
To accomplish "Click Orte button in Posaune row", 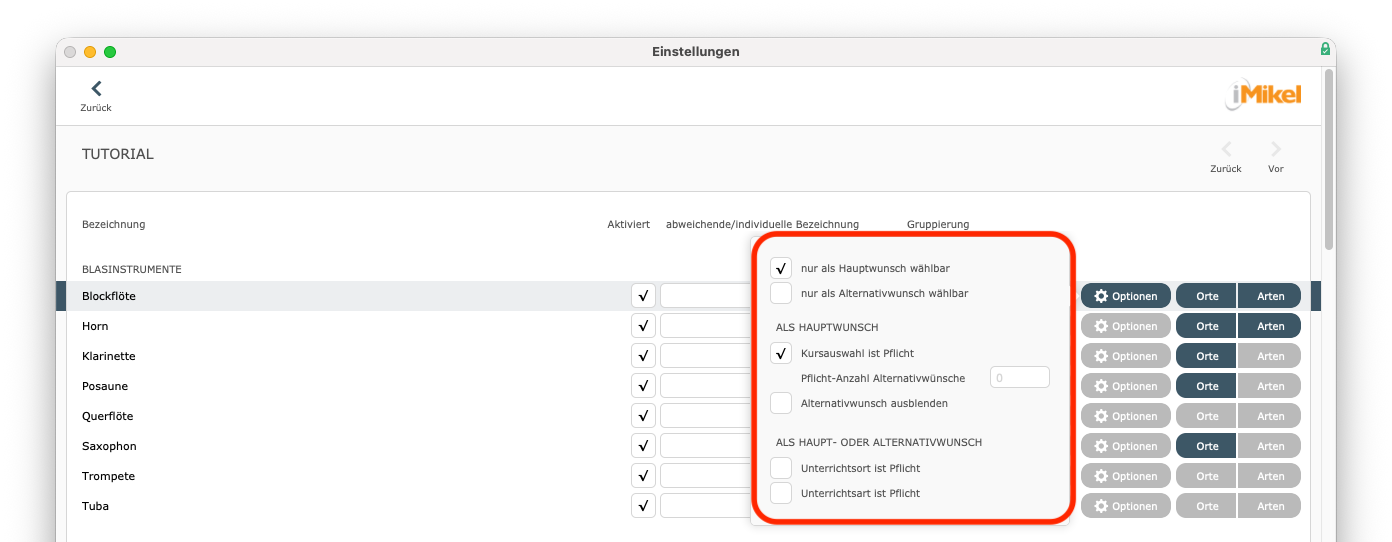I will pos(1207,386).
